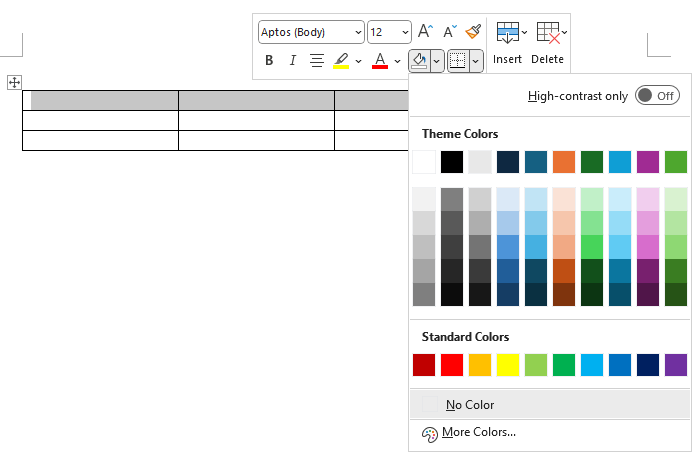698x458 pixels.
Task: Select the dark navy theme color swatch
Action: [508, 162]
